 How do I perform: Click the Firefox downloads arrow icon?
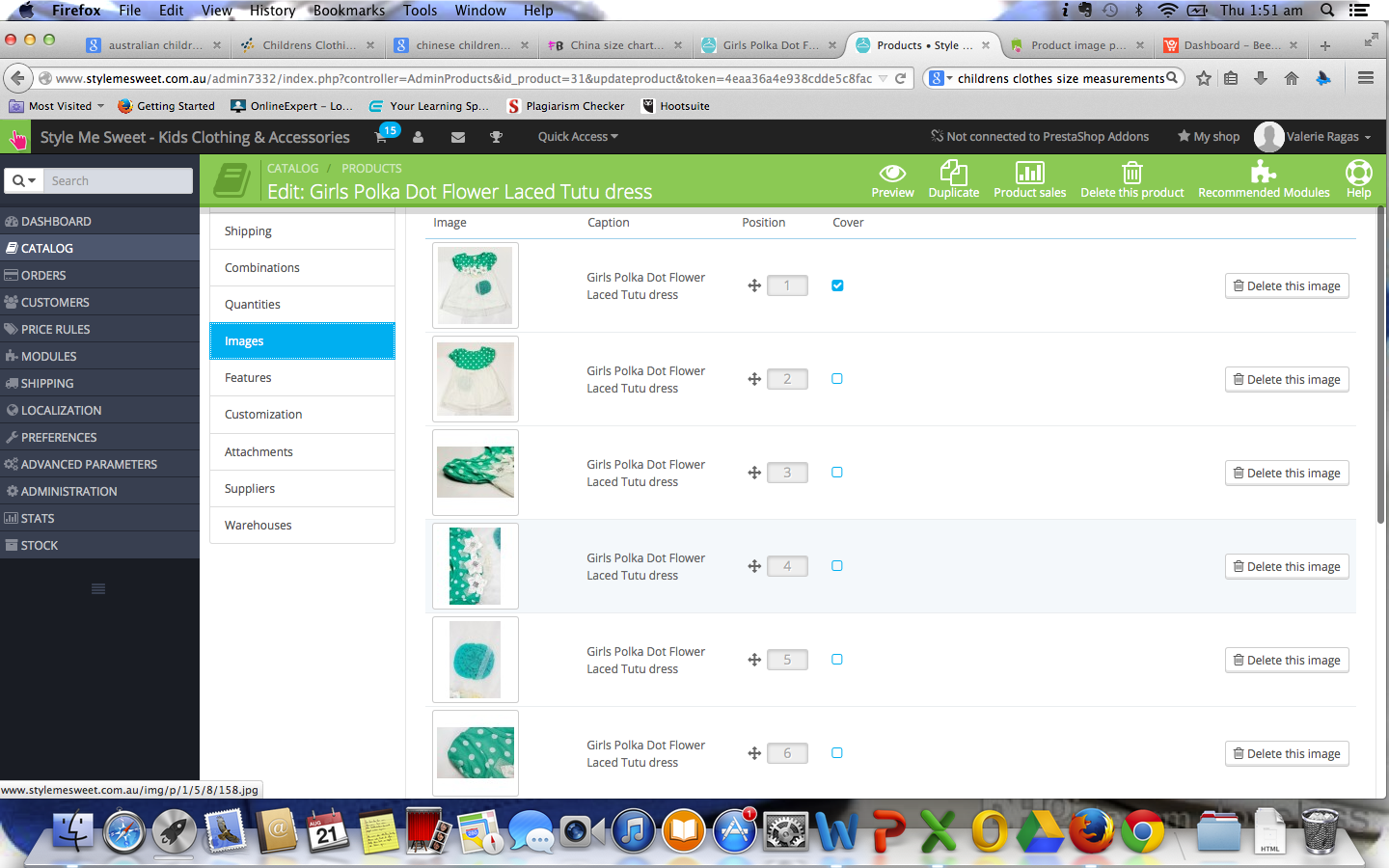tap(1261, 78)
